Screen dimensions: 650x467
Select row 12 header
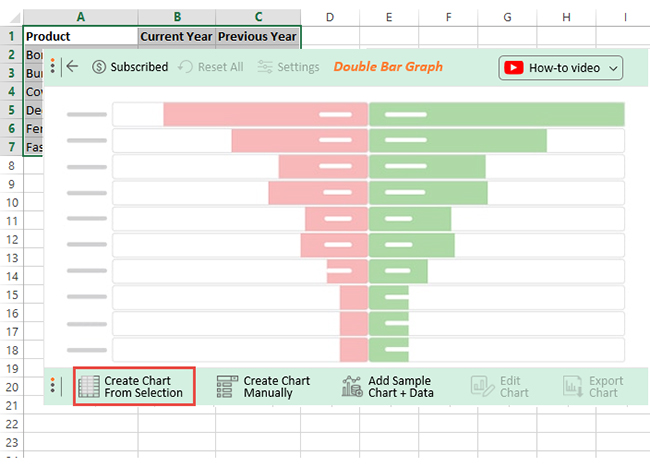(x=12, y=240)
